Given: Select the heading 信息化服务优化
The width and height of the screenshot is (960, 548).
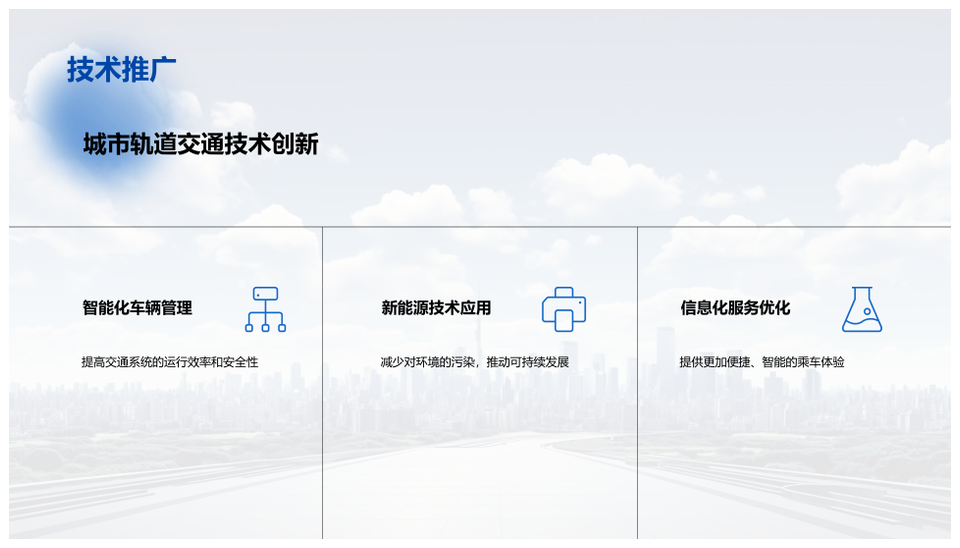Looking at the screenshot, I should 735,308.
